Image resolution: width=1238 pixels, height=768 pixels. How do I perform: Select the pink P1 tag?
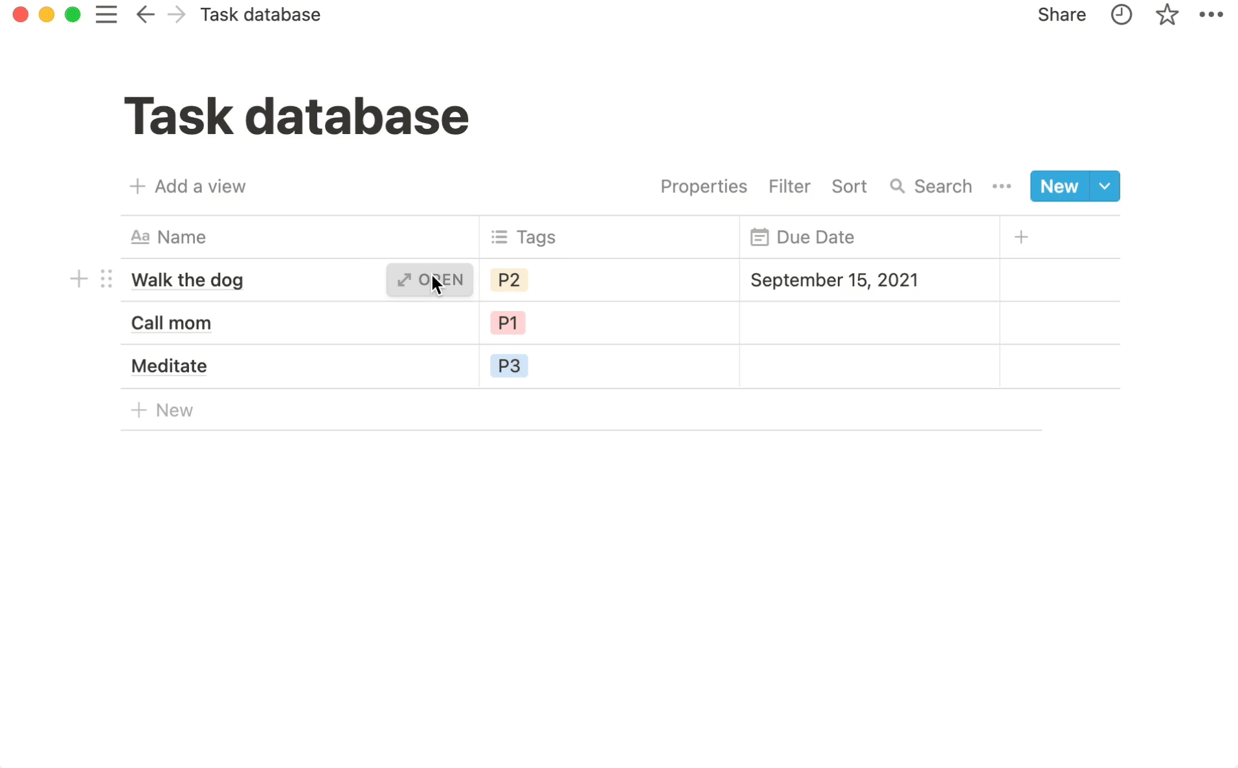coord(508,323)
